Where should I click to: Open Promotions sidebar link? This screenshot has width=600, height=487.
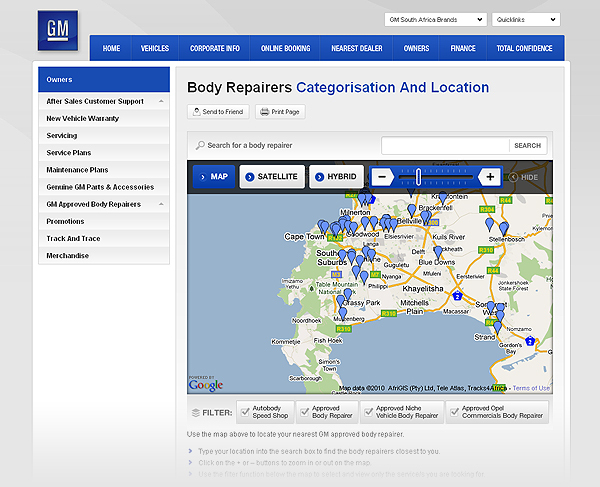(x=104, y=222)
